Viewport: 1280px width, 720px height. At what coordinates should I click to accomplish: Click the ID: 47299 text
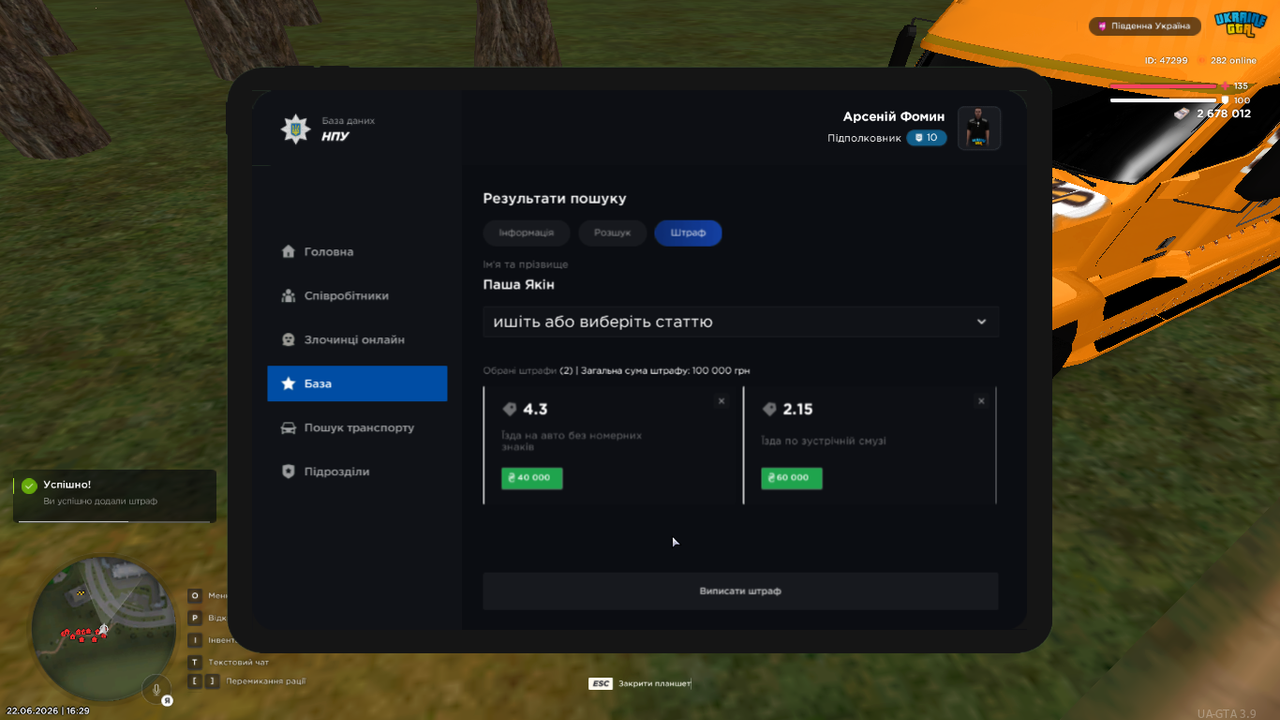pyautogui.click(x=1166, y=61)
